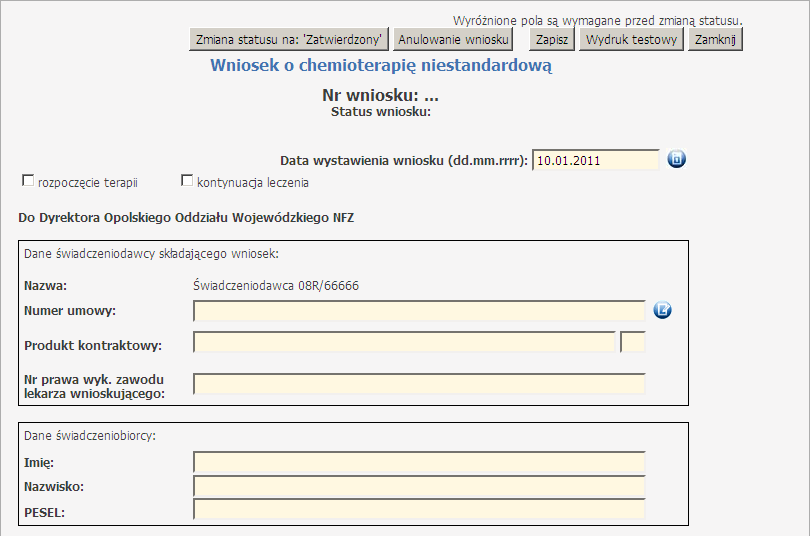Click the 'Anulowanie wniosku' button
The height and width of the screenshot is (536, 810).
coord(453,40)
